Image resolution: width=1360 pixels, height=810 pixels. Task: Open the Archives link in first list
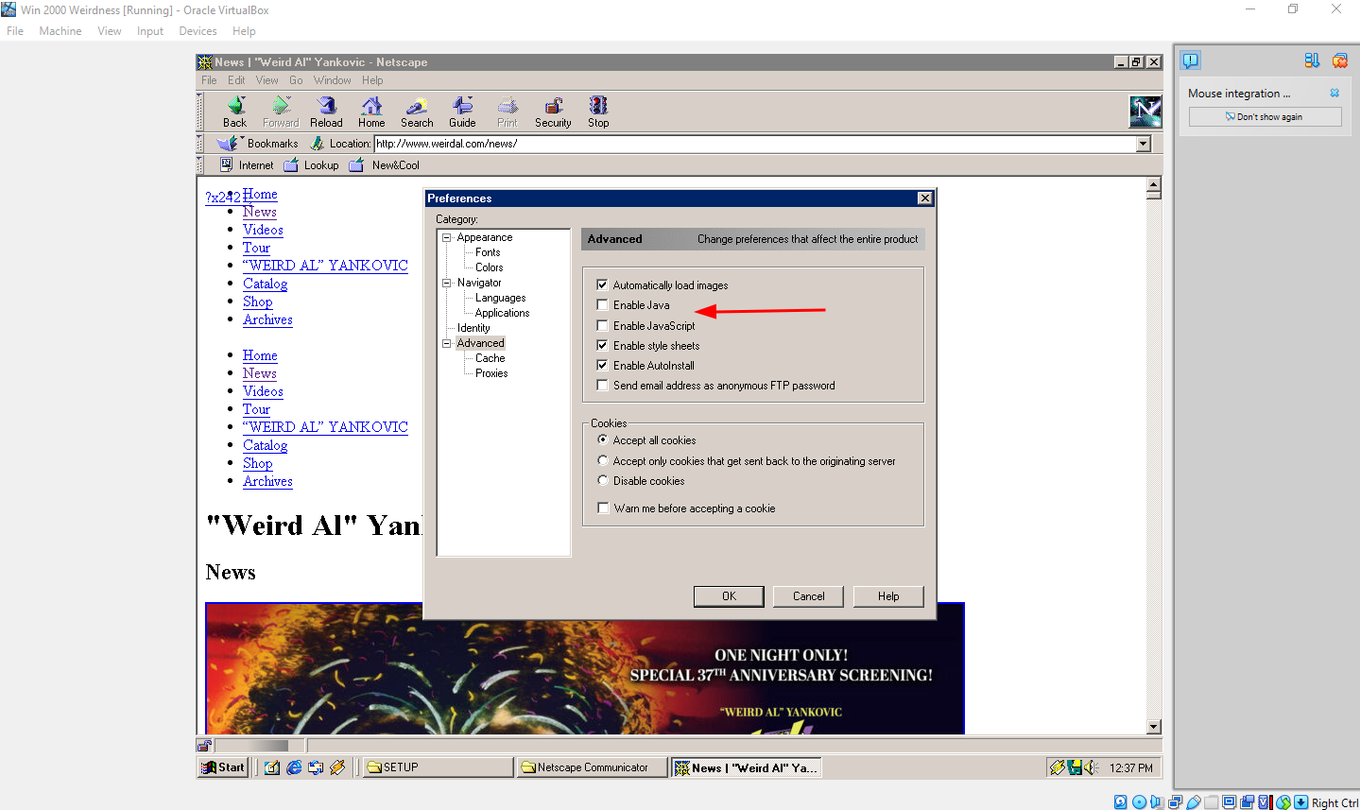tap(268, 319)
